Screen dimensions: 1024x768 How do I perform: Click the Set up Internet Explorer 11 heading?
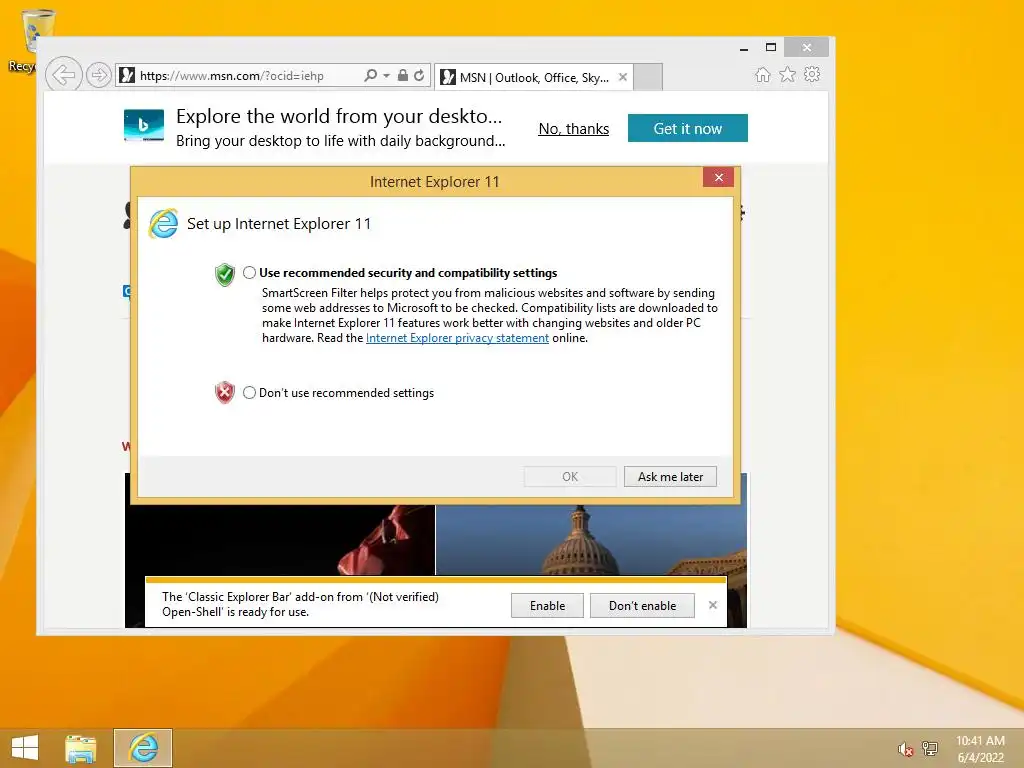(x=279, y=224)
